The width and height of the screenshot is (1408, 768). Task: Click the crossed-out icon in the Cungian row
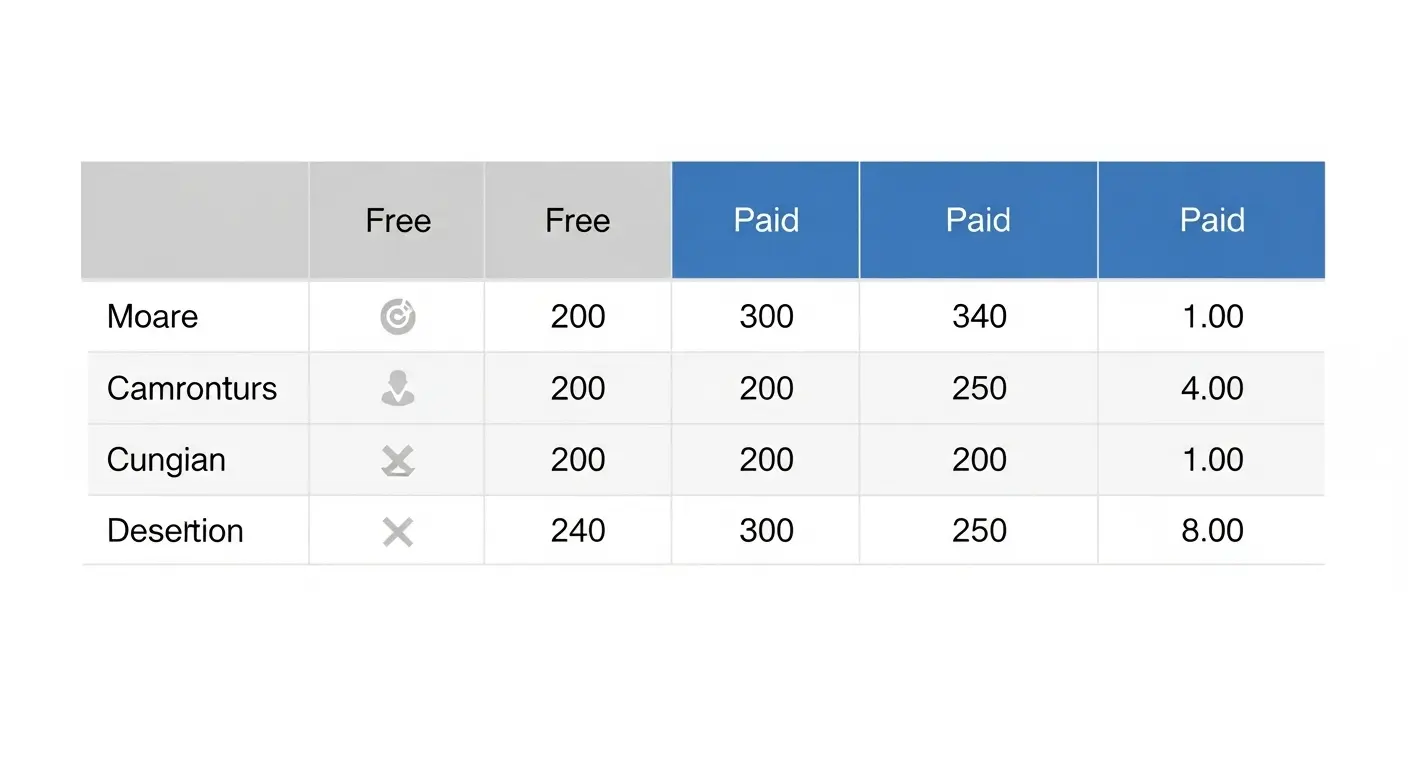[x=398, y=460]
